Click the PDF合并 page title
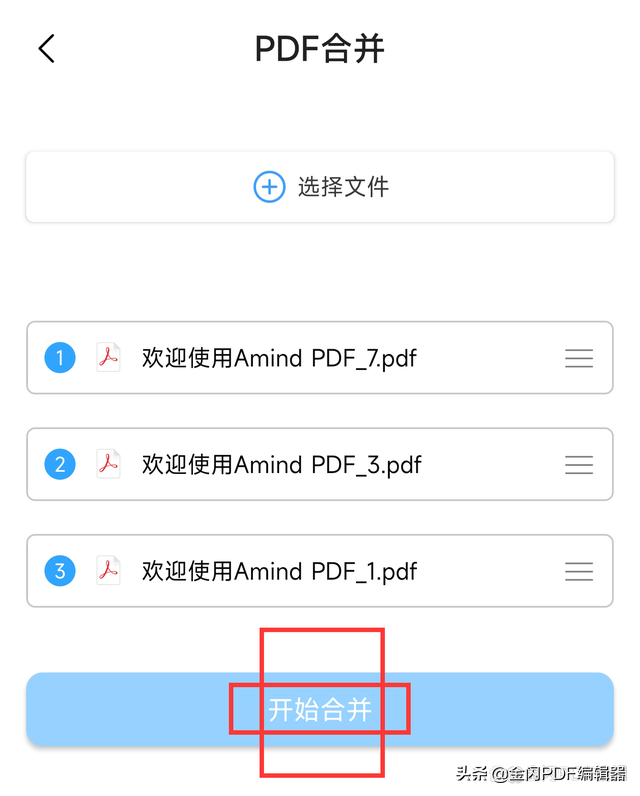Screen dimensions: 640x796 click(319, 49)
